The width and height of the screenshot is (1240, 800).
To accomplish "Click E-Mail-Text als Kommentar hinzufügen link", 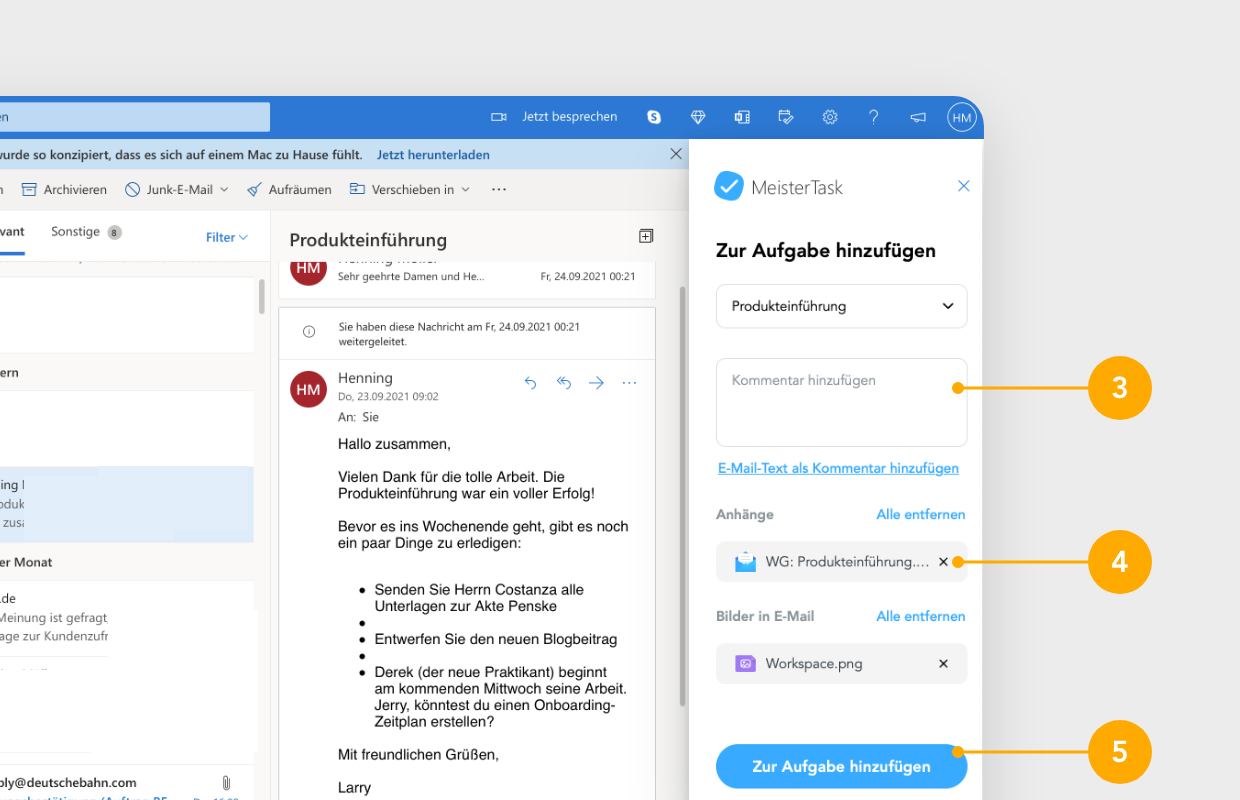I will [838, 468].
